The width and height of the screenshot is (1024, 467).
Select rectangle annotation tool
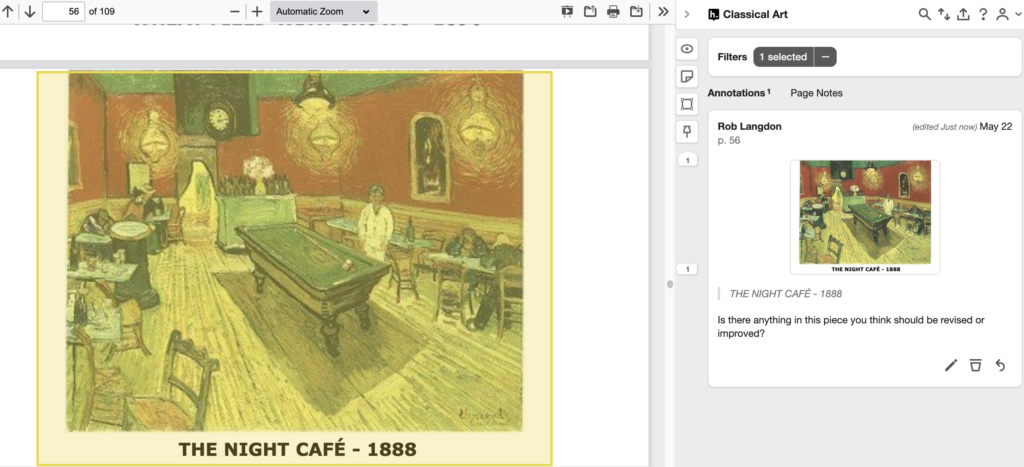click(x=687, y=105)
